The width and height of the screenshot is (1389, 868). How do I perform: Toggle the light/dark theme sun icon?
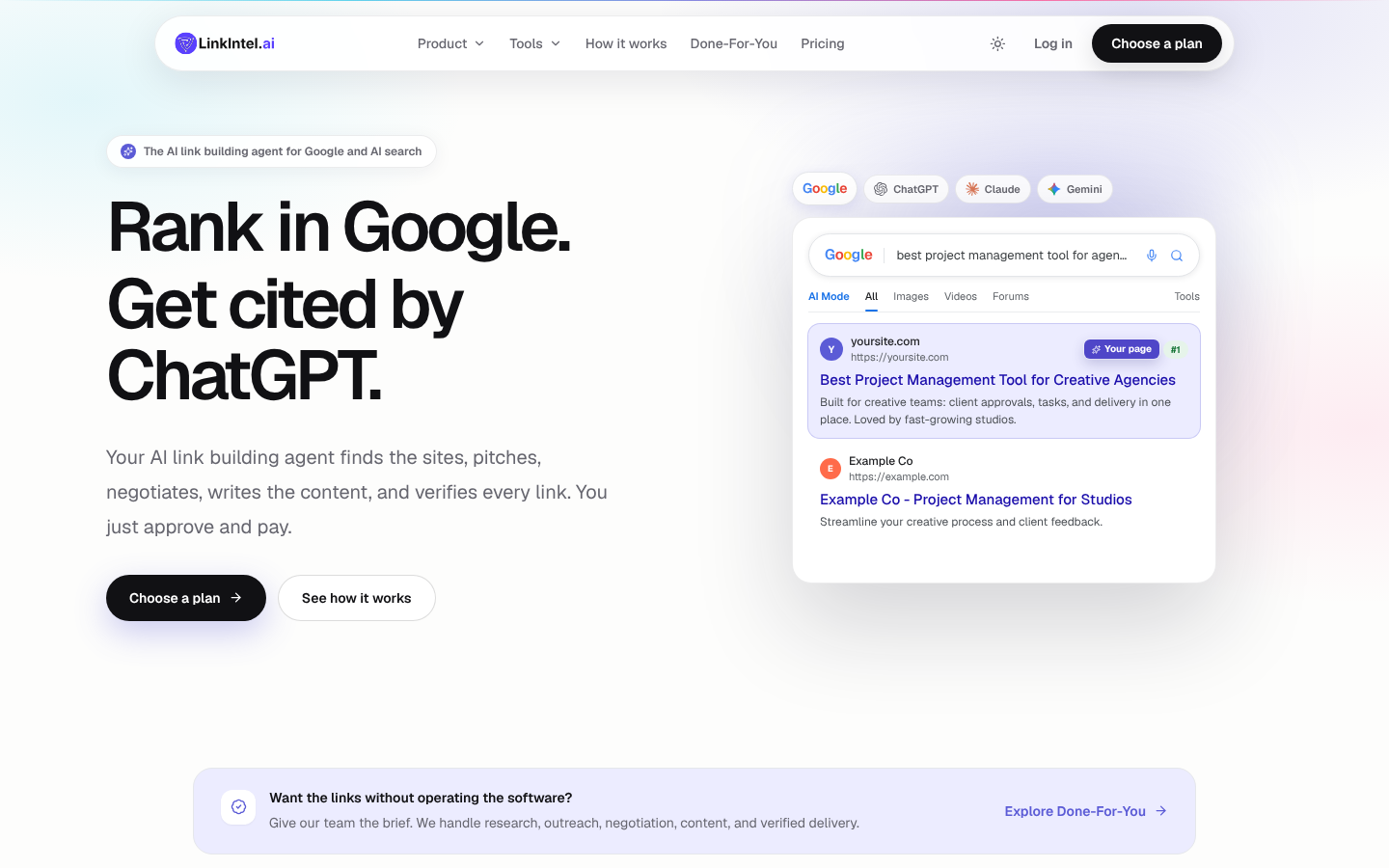click(997, 43)
